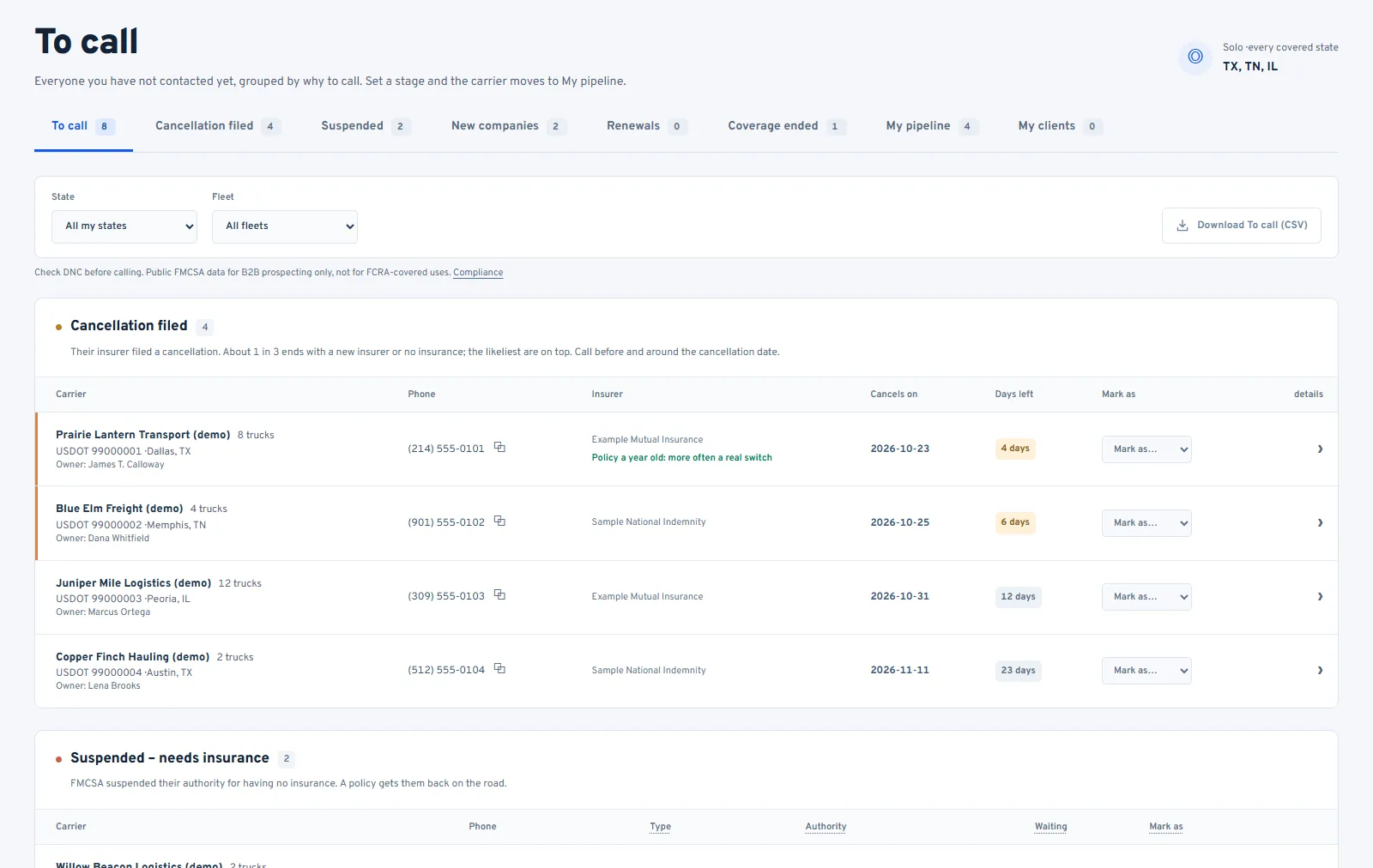The height and width of the screenshot is (868, 1373).
Task: Switch to the Suspended tab
Action: tap(366, 126)
